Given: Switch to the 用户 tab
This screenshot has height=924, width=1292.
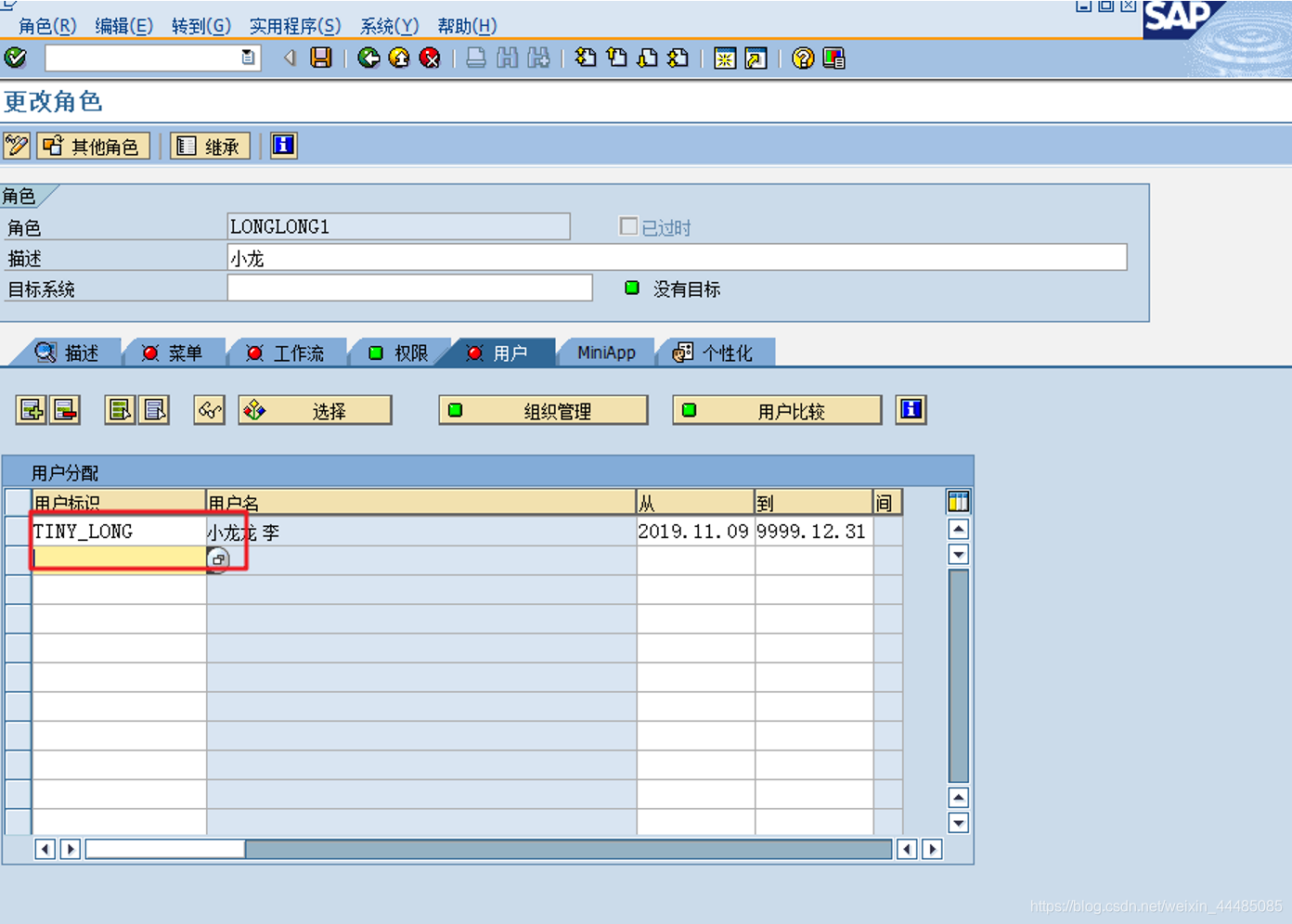Looking at the screenshot, I should 501,353.
